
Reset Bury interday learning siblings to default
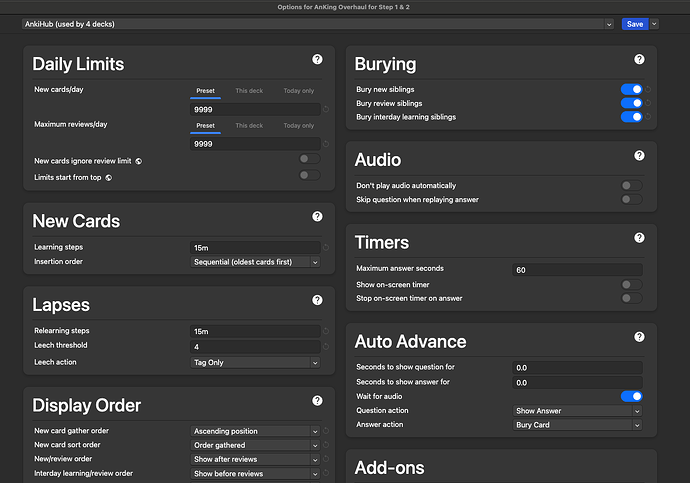(648, 117)
